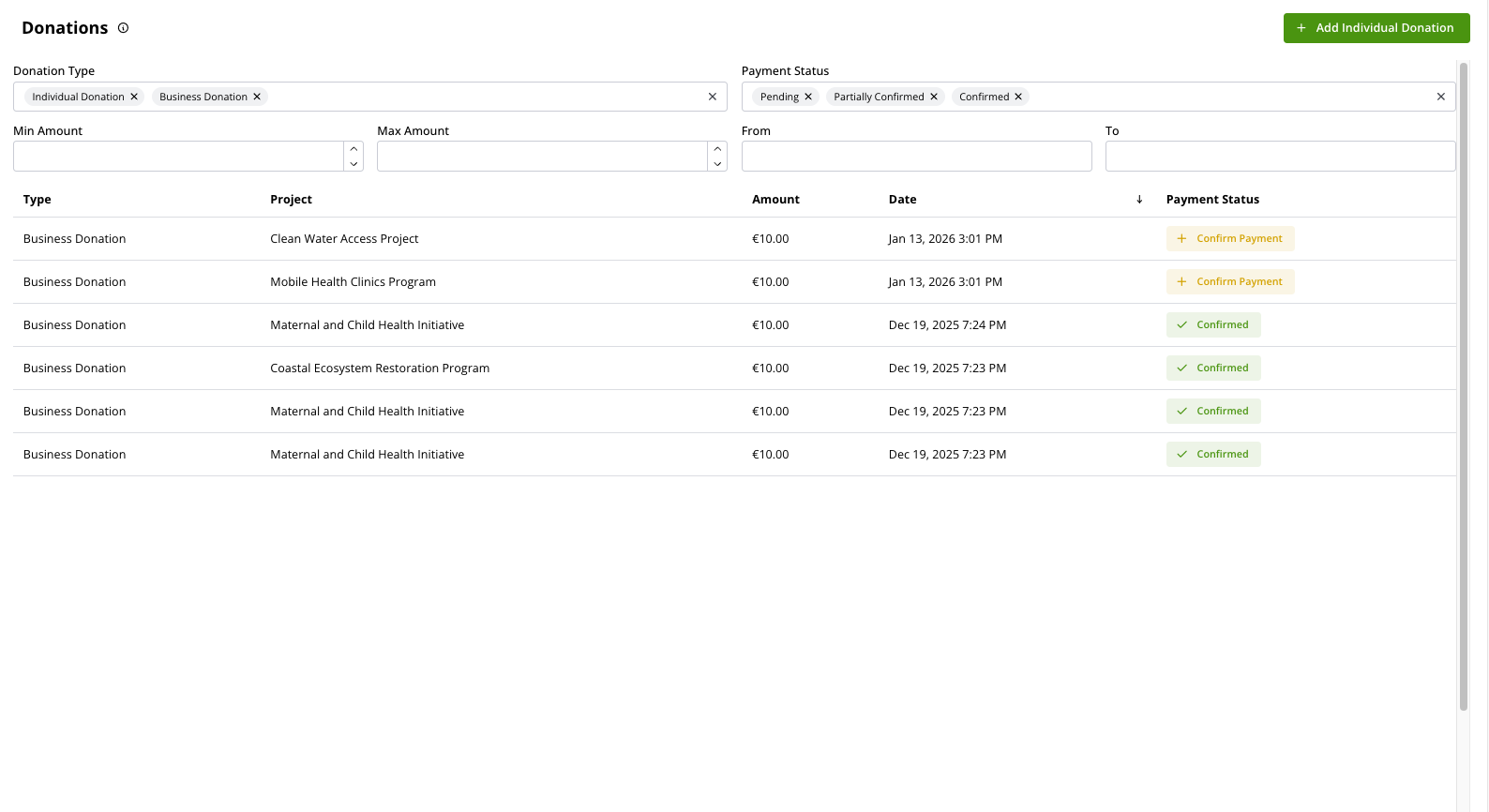Remove the Confirmed status filter tag
The image size is (1489, 812).
1018,97
